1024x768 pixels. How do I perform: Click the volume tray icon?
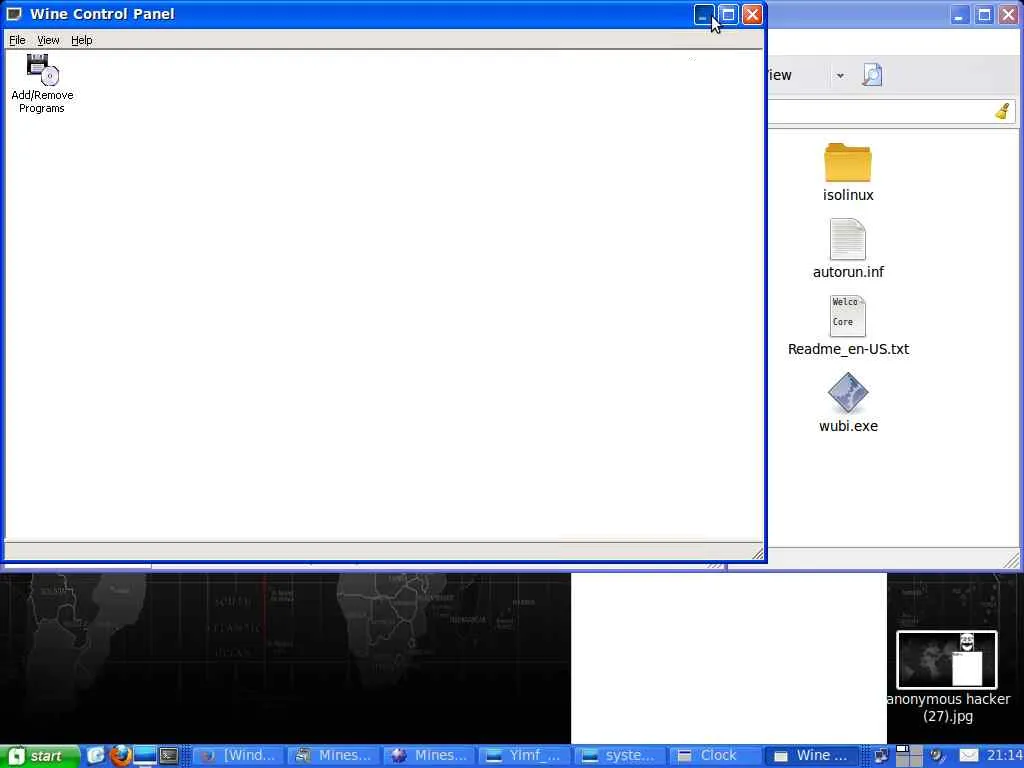tap(938, 756)
